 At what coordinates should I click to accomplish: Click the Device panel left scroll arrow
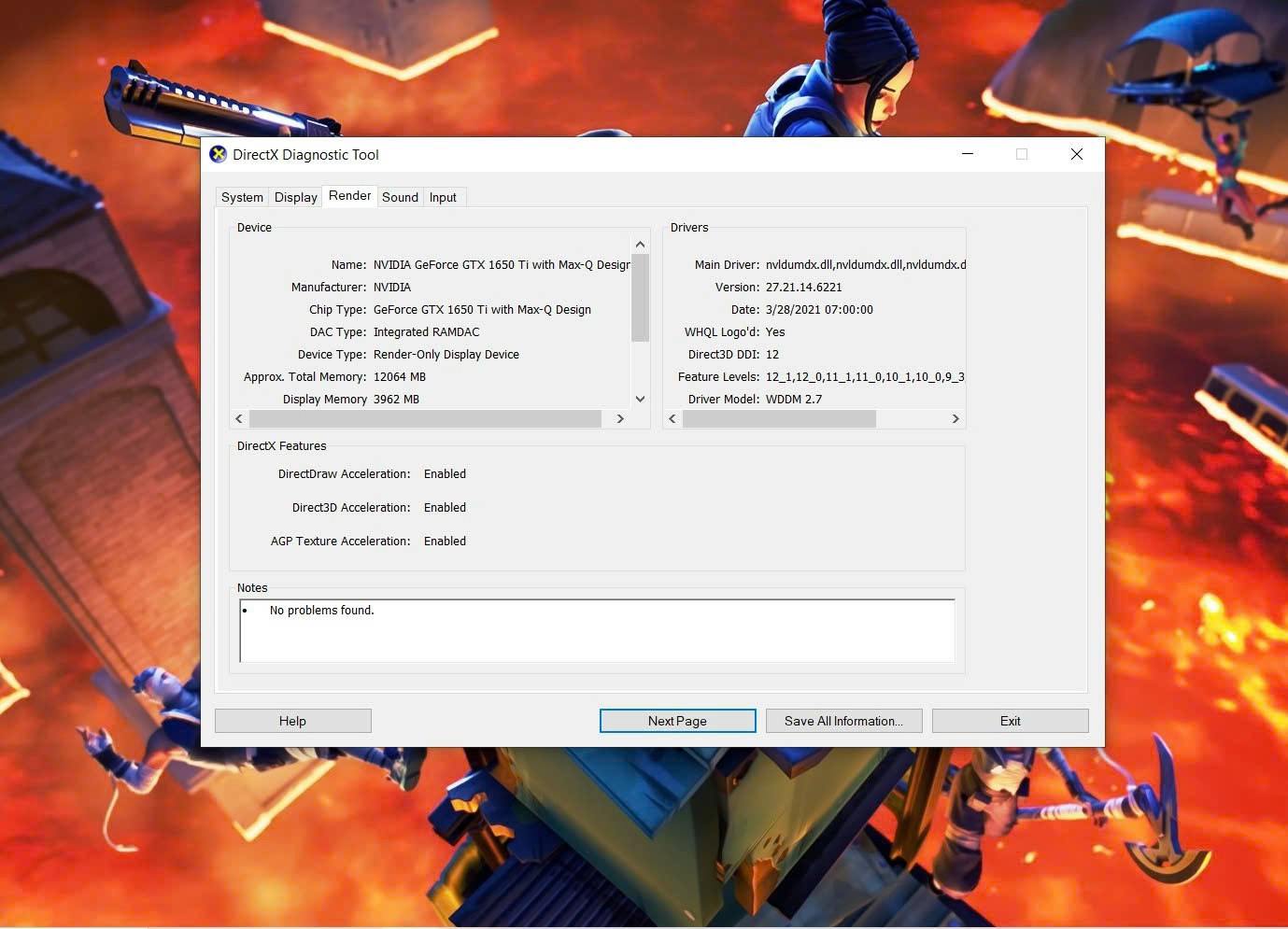pyautogui.click(x=239, y=419)
